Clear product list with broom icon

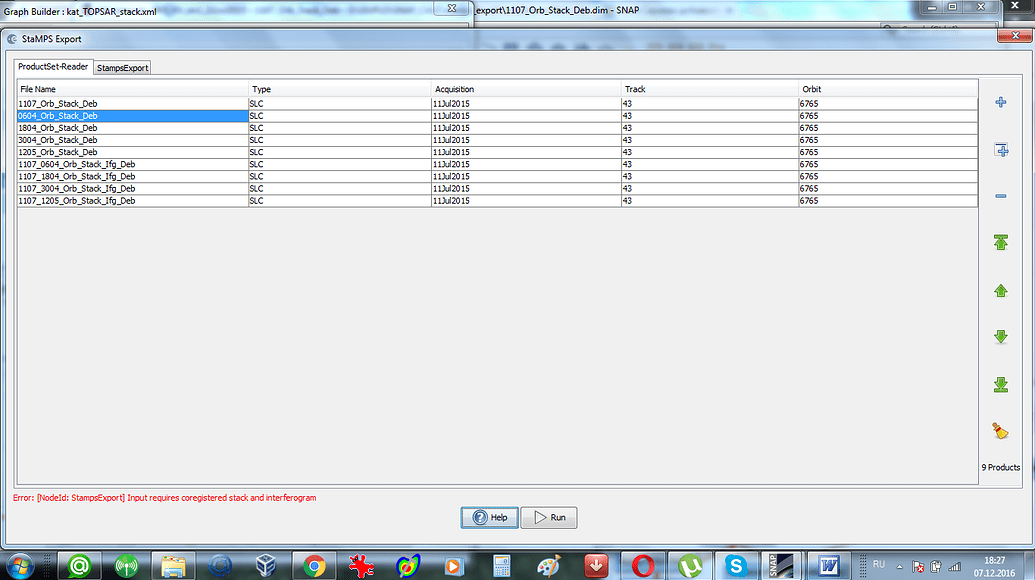coord(1000,431)
